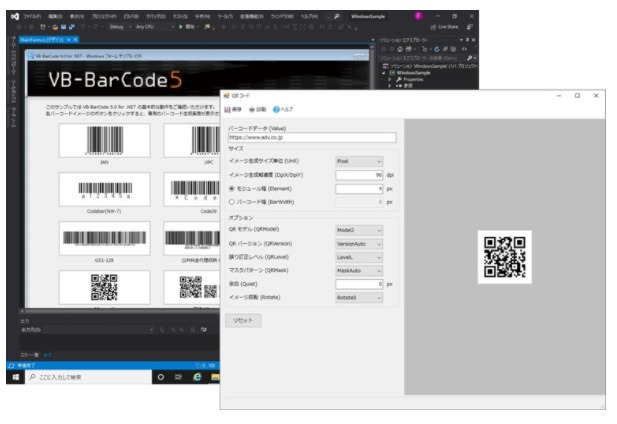Image resolution: width=617 pixels, height=424 pixels.
Task: Click the Windows taskbar search box
Action: pos(89,377)
